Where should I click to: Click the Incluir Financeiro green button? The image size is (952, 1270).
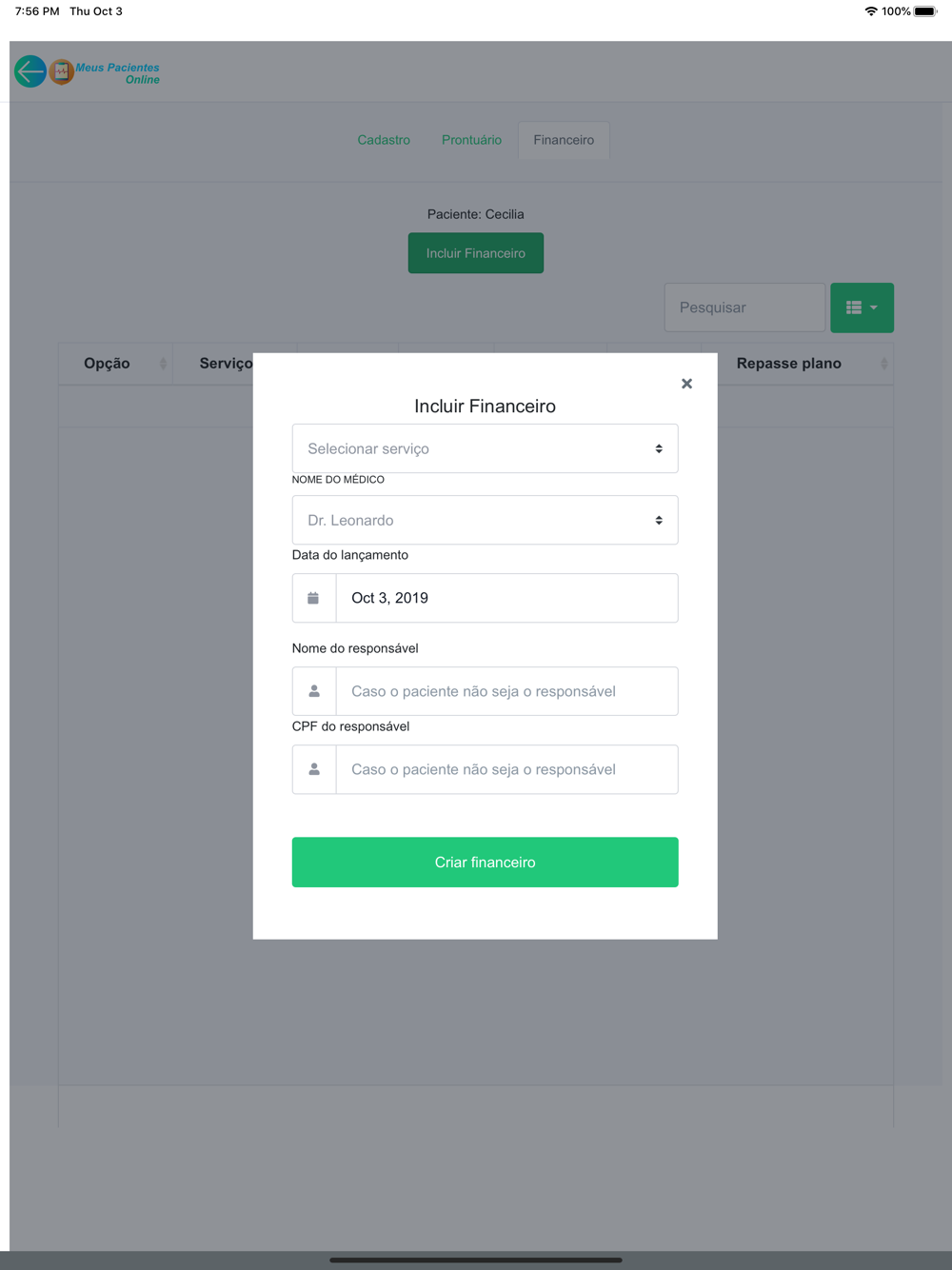click(x=476, y=253)
